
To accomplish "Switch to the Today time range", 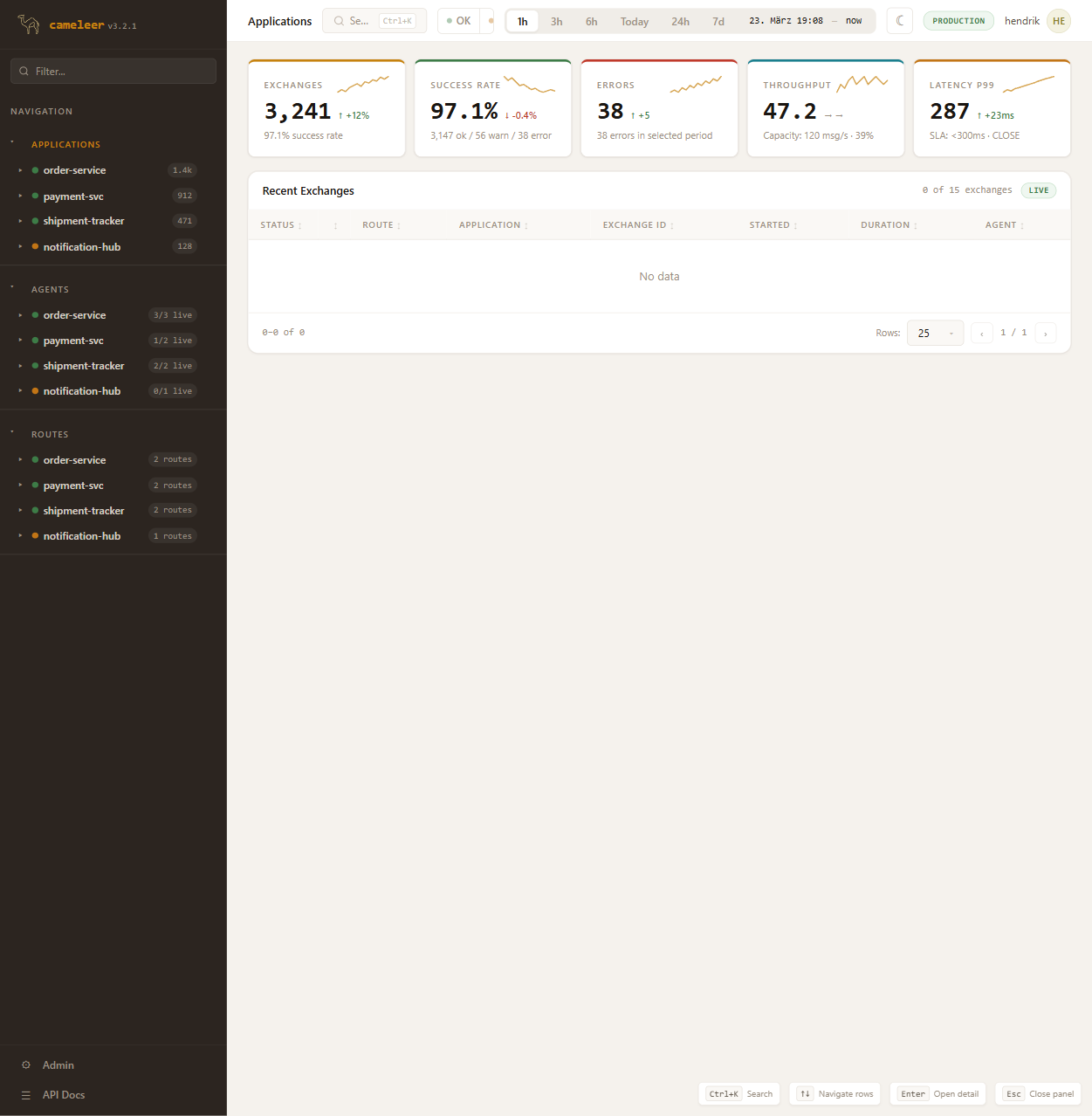I will coord(634,22).
